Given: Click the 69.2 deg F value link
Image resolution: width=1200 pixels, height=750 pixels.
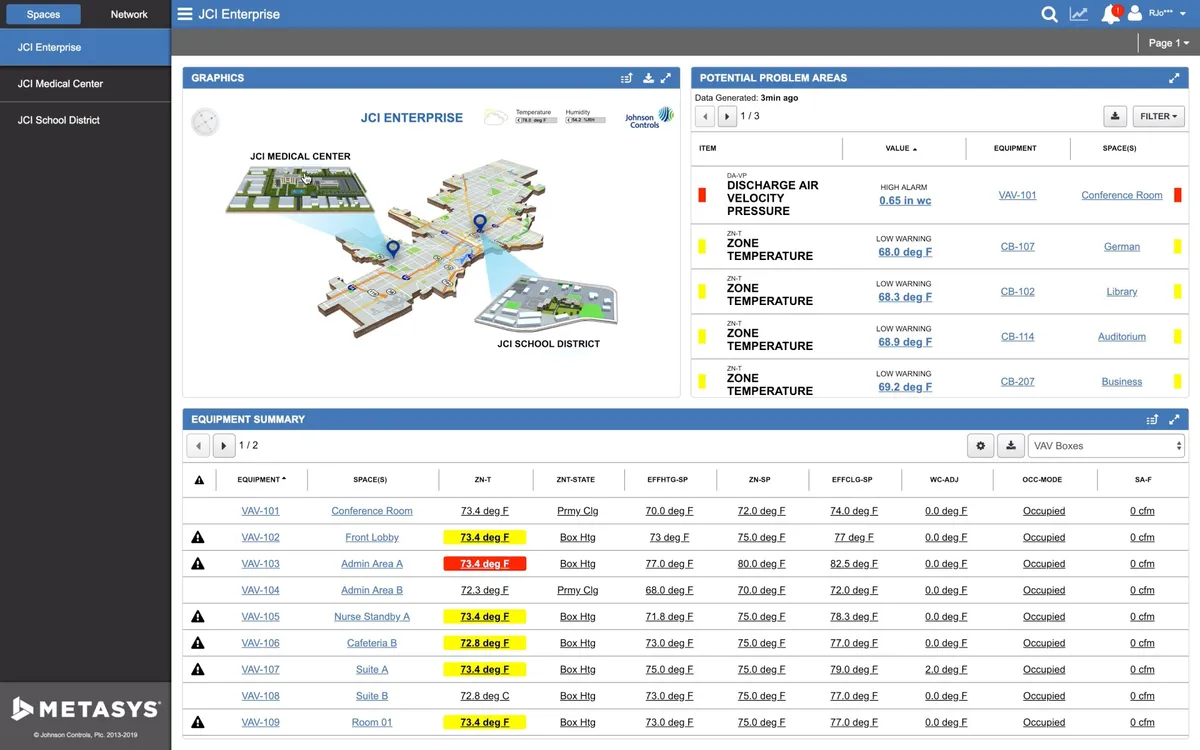Looking at the screenshot, I should (905, 387).
